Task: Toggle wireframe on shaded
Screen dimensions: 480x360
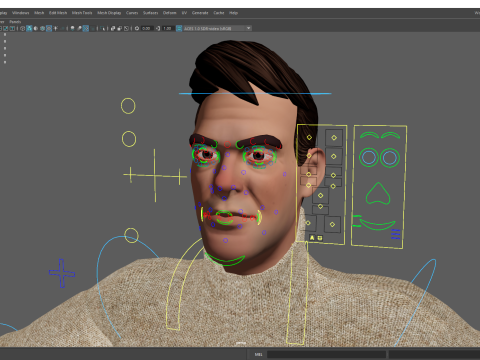Action: coord(42,28)
